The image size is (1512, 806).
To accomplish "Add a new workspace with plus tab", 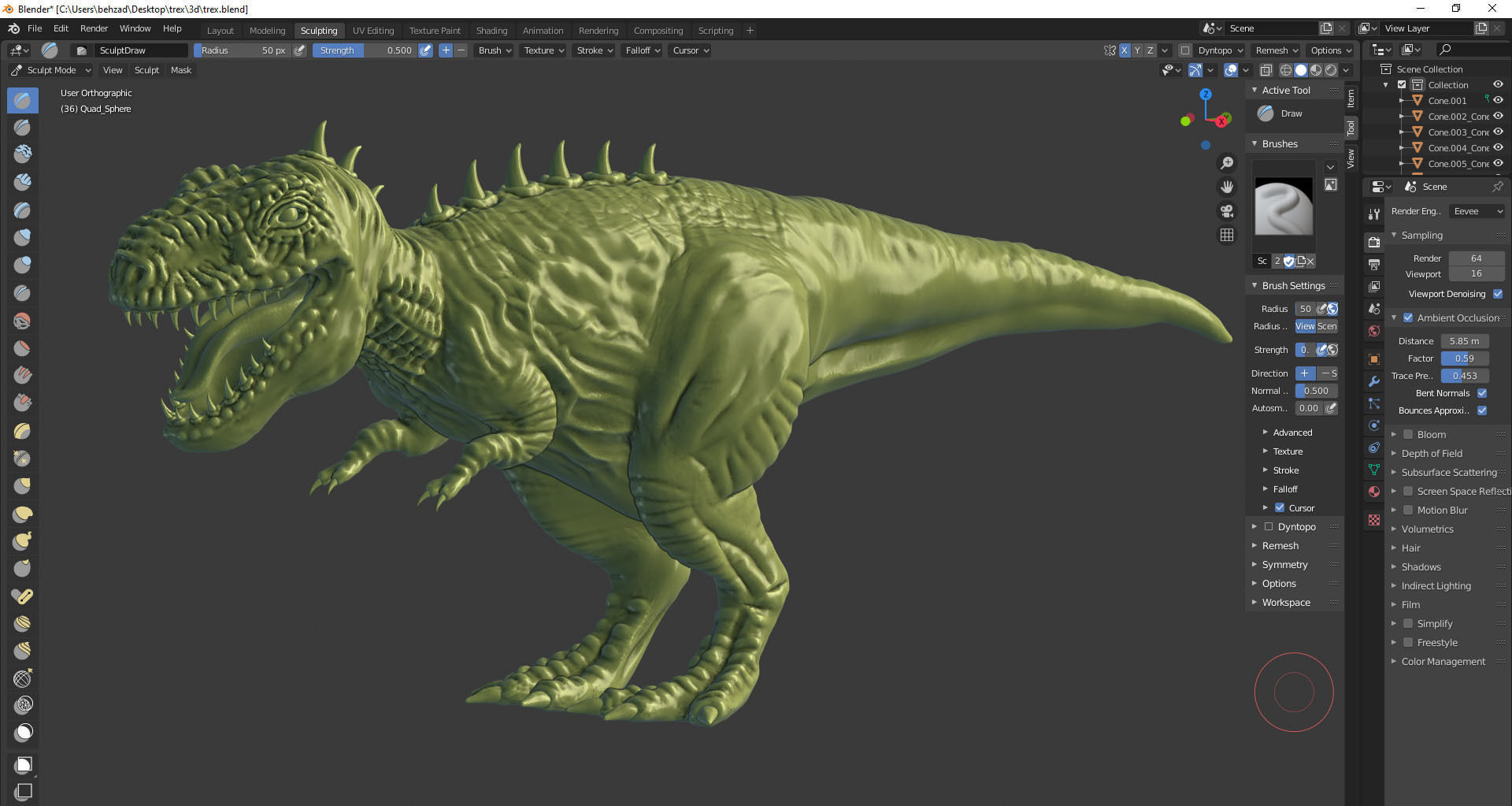I will click(x=750, y=31).
